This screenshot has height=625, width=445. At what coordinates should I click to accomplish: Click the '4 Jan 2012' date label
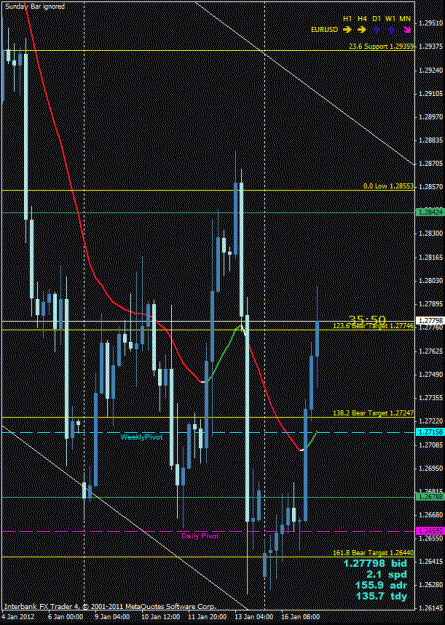tap(16, 616)
